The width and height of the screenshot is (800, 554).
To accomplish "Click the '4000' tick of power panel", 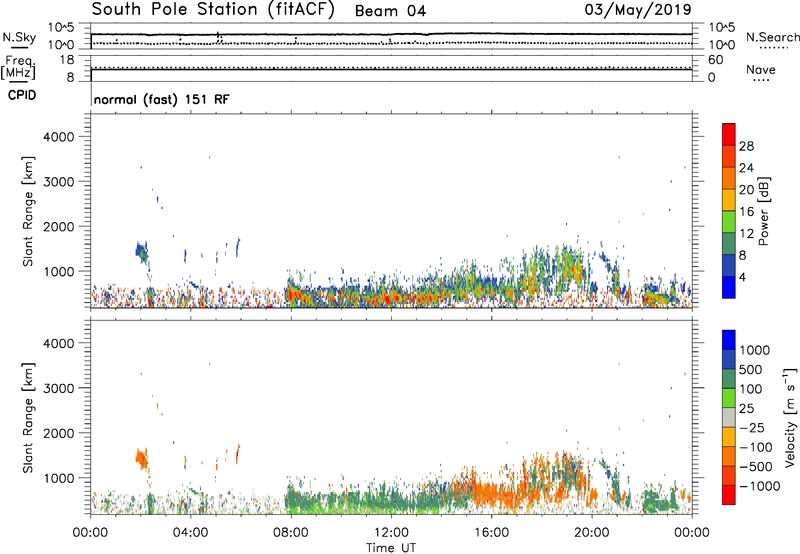I will click(59, 137).
